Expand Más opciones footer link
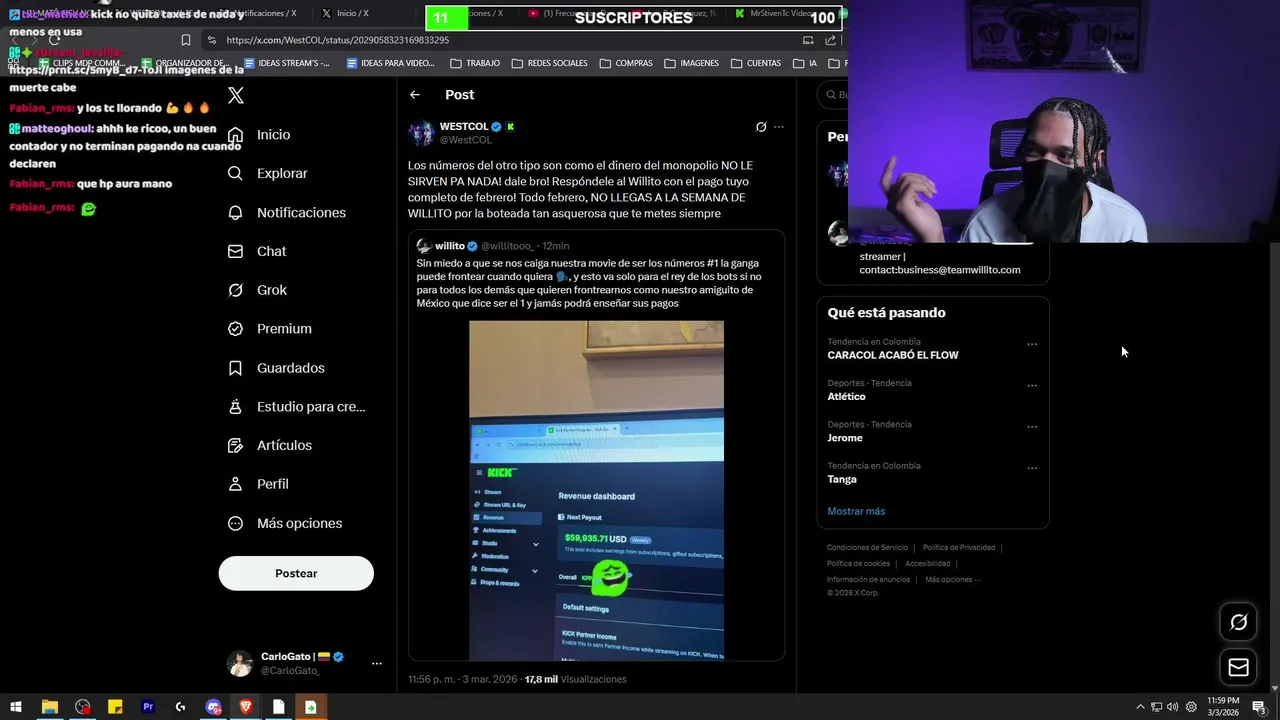Image resolution: width=1280 pixels, height=720 pixels. click(952, 580)
